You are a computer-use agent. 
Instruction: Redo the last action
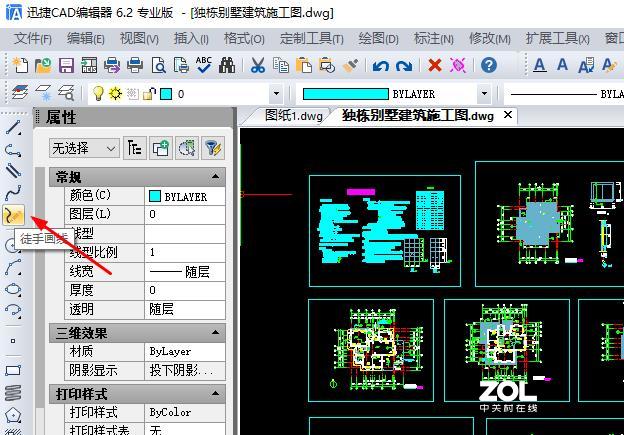pos(404,65)
